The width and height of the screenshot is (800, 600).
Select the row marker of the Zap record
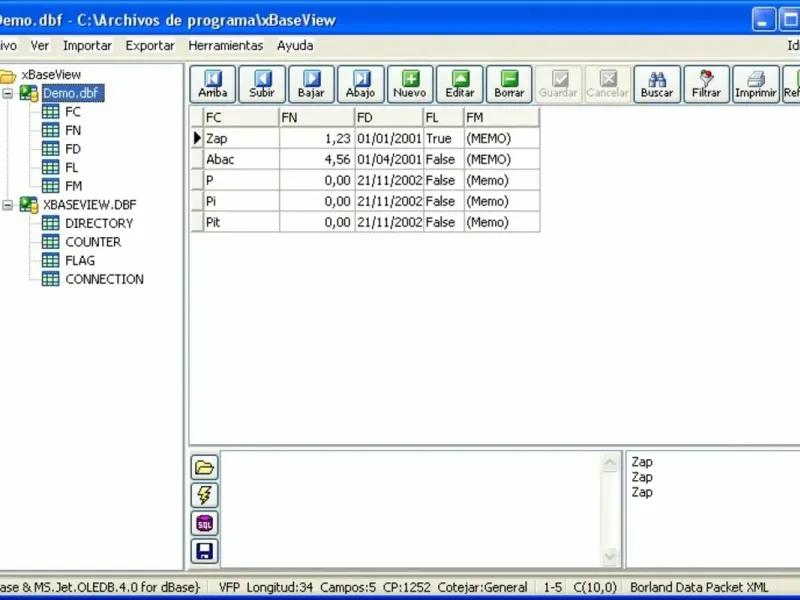coord(197,138)
